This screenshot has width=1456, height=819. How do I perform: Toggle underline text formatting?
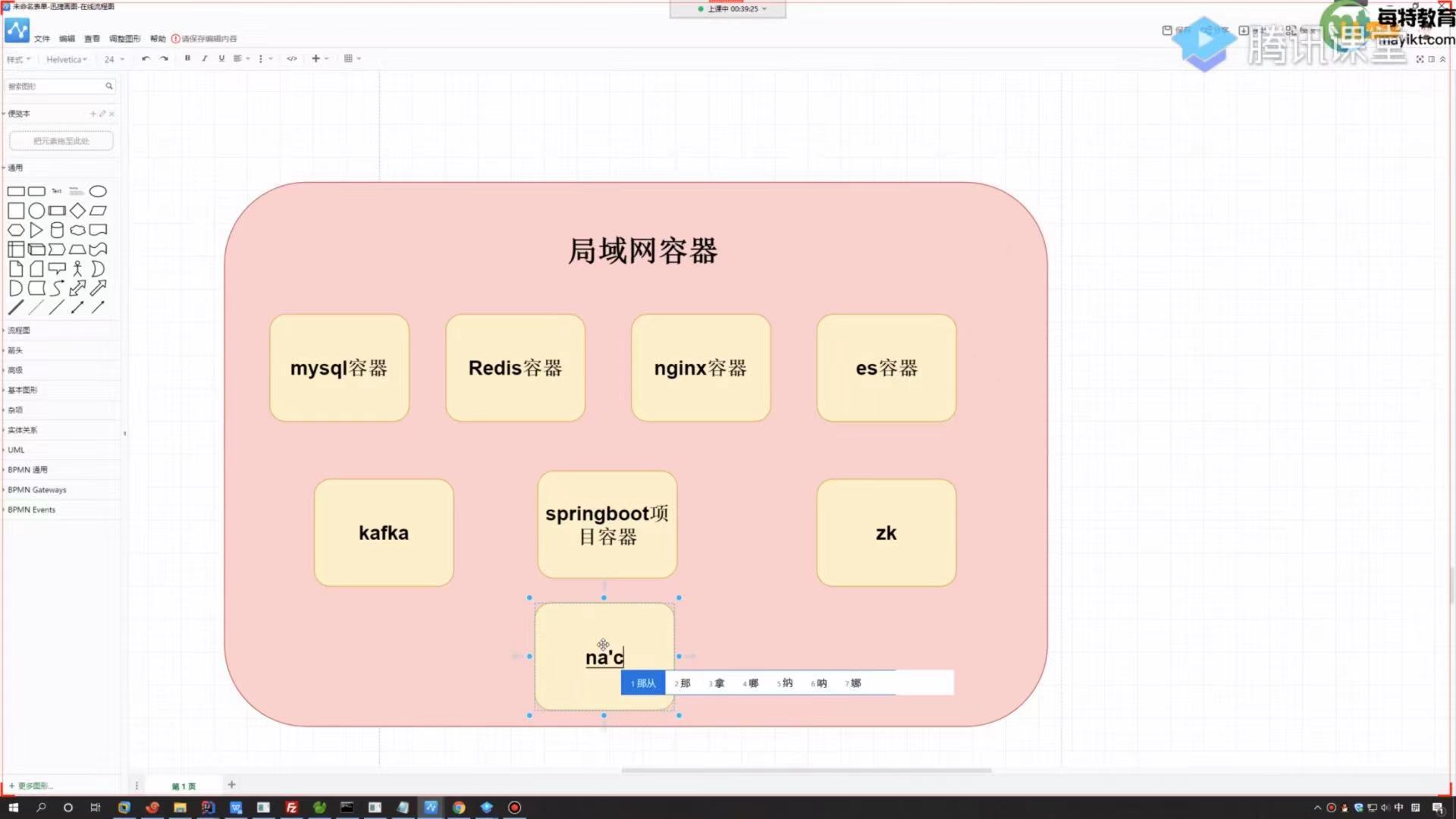[x=221, y=58]
